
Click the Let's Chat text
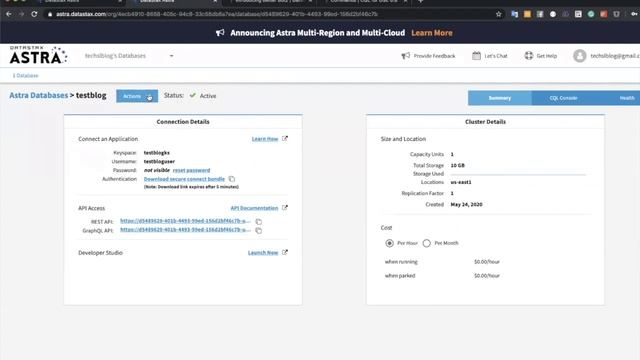(x=496, y=56)
